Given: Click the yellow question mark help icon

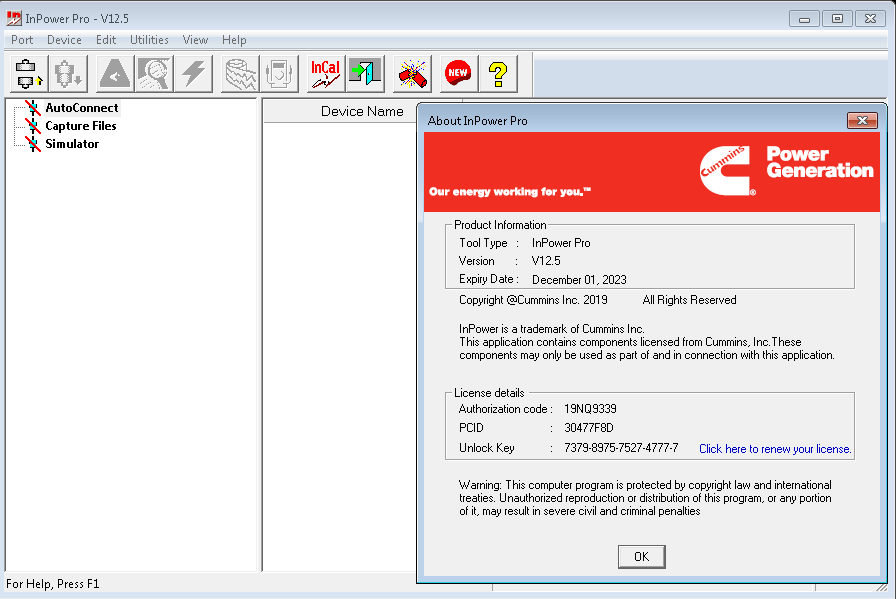Looking at the screenshot, I should 497,74.
